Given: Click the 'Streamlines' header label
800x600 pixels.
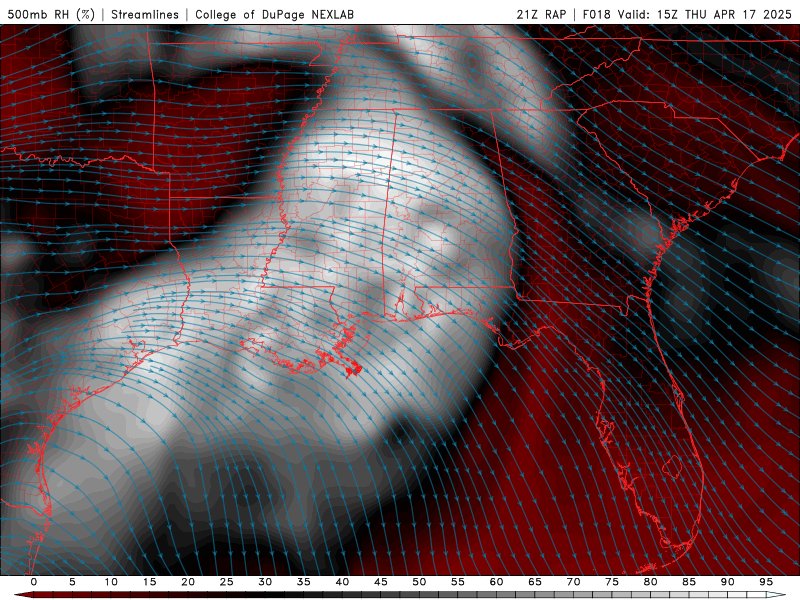Looking at the screenshot, I should click(145, 14).
